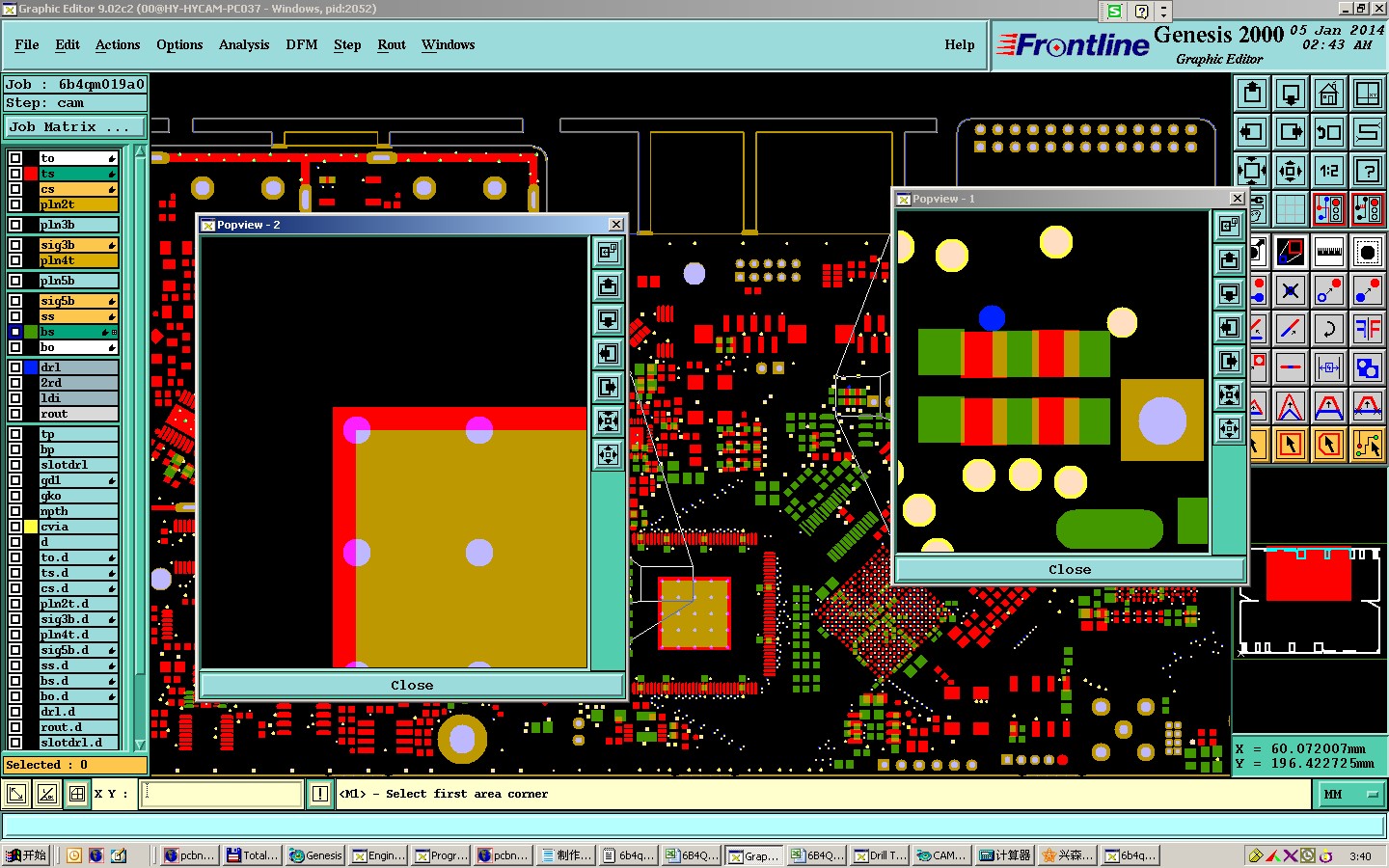Toggle the checkbox for layer 'cvia'
This screenshot has height=868, width=1389.
point(15,527)
